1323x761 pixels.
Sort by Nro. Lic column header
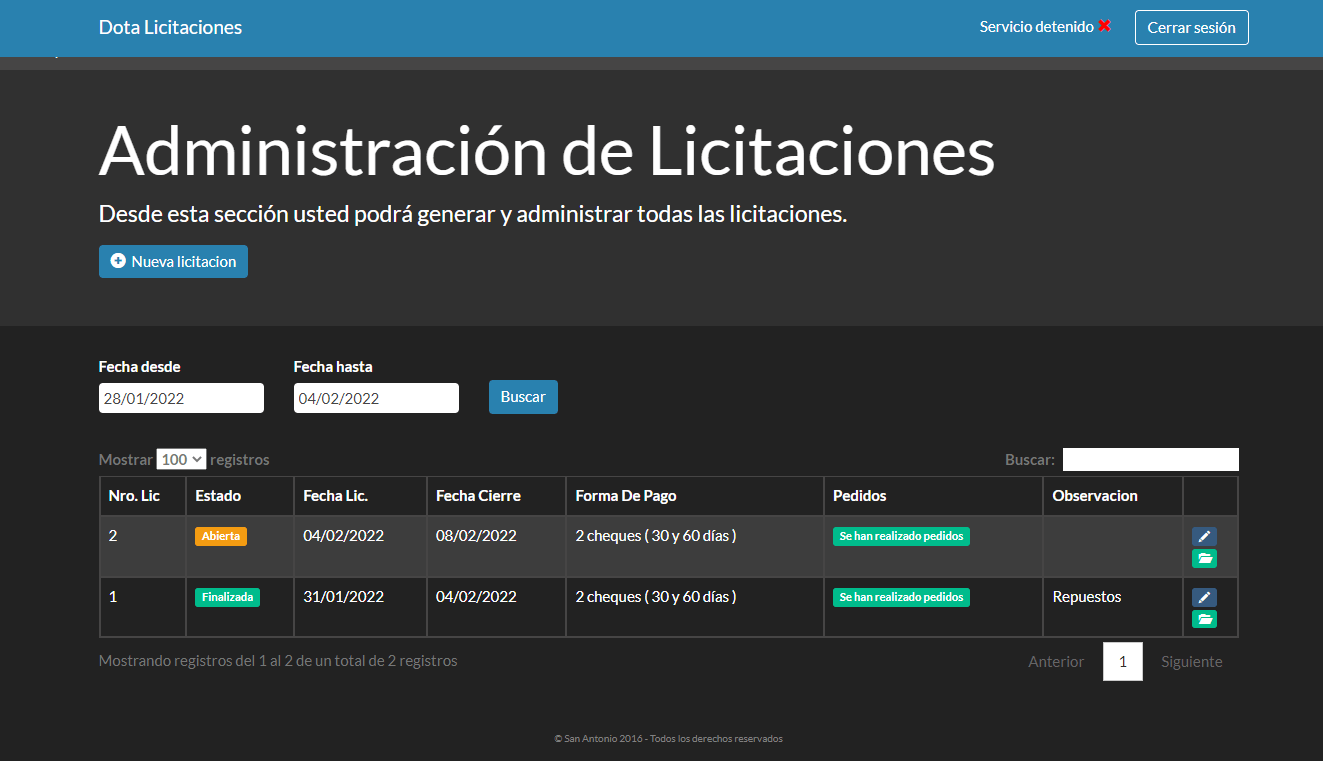(134, 496)
